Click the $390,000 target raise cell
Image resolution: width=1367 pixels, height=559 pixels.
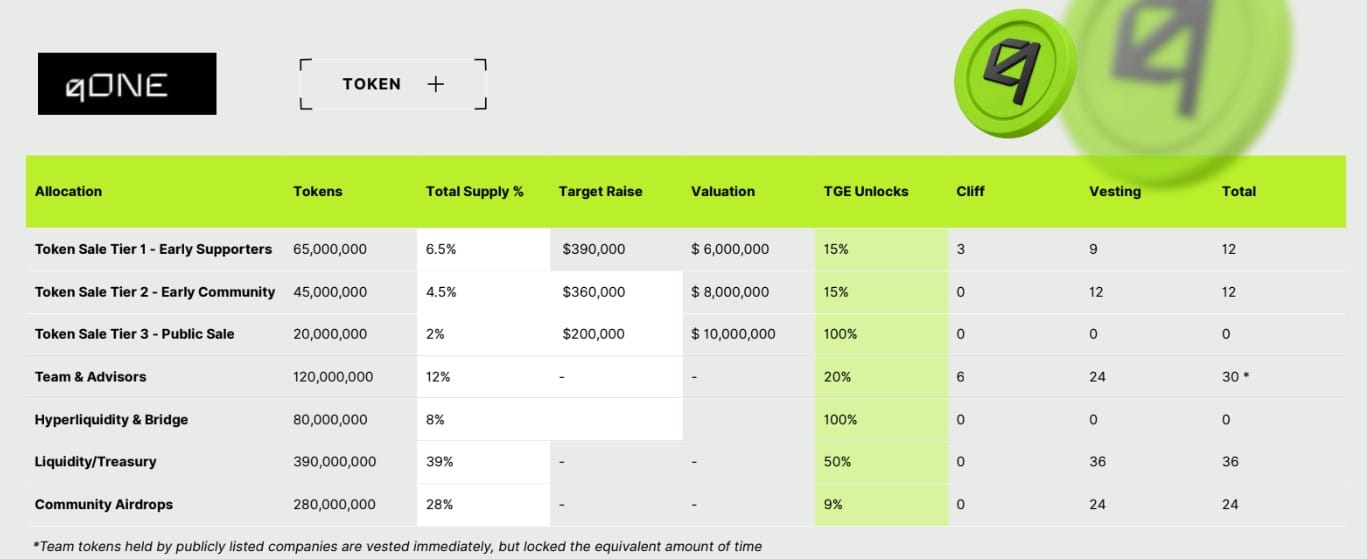coord(594,249)
